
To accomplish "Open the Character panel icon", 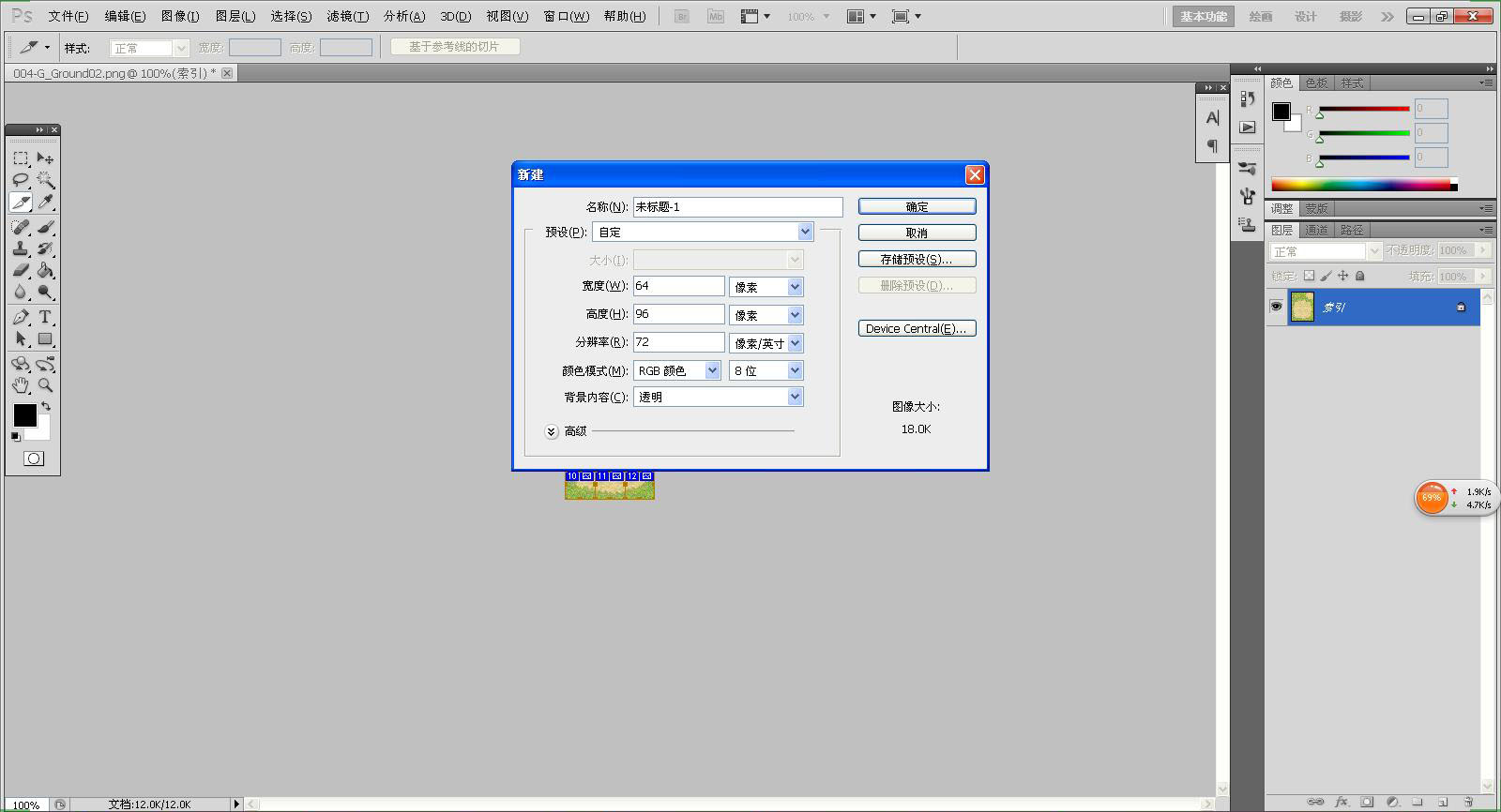I will click(x=1212, y=118).
